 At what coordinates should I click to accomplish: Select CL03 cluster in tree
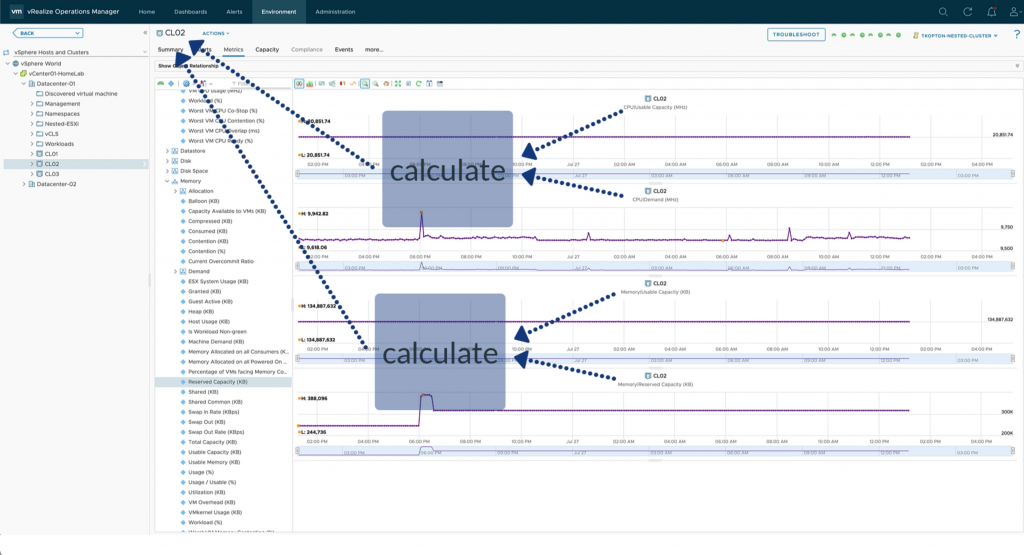tap(52, 174)
